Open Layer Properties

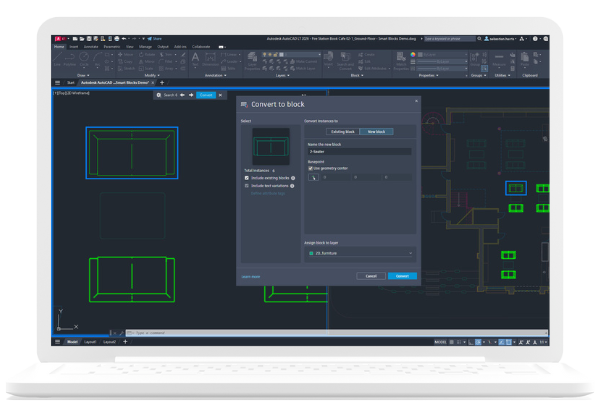[x=252, y=61]
